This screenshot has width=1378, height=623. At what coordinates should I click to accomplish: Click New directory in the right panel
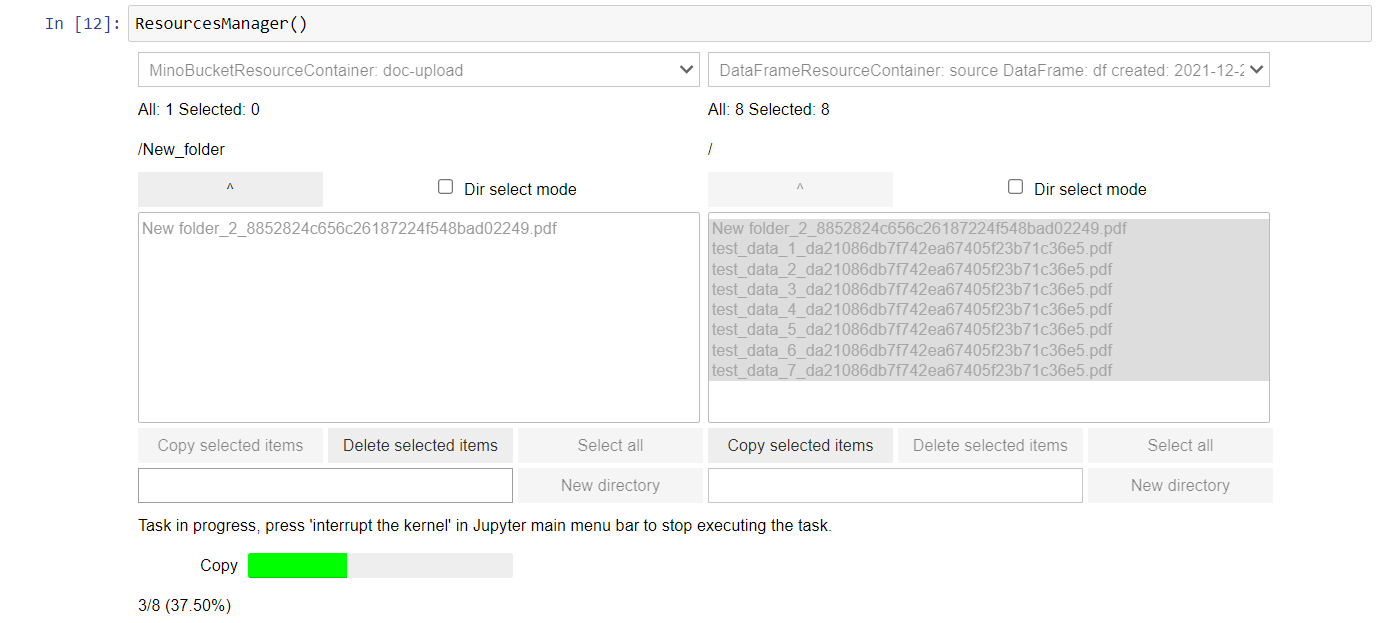coord(1180,485)
